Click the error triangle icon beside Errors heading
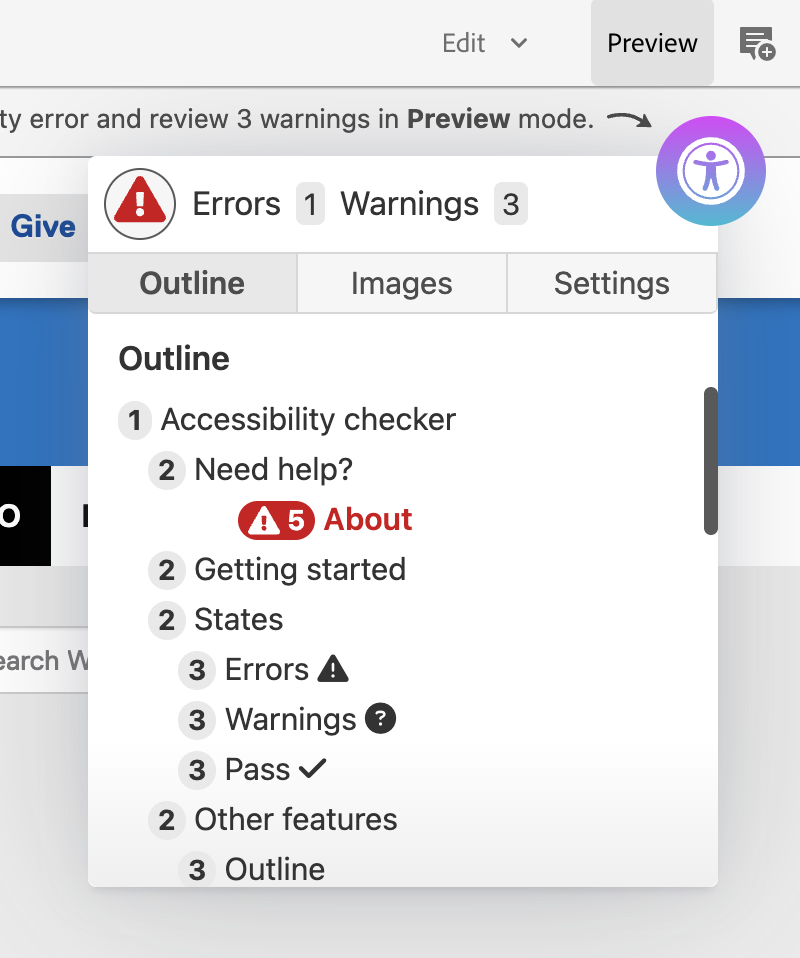This screenshot has width=800, height=958. click(333, 669)
